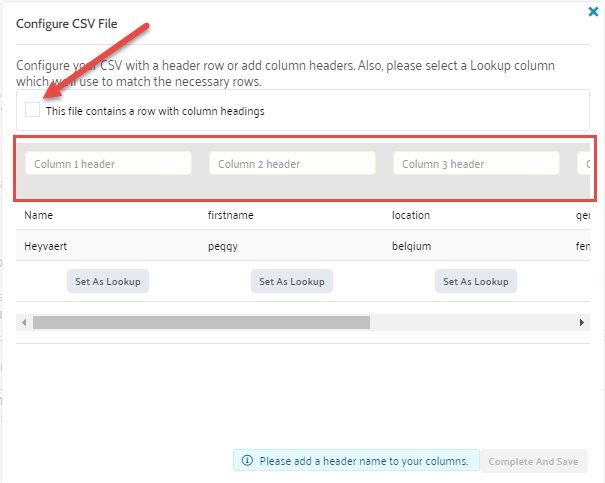Click empty scrollbar track right of thumb
Image resolution: width=605 pixels, height=483 pixels.
pyautogui.click(x=470, y=323)
